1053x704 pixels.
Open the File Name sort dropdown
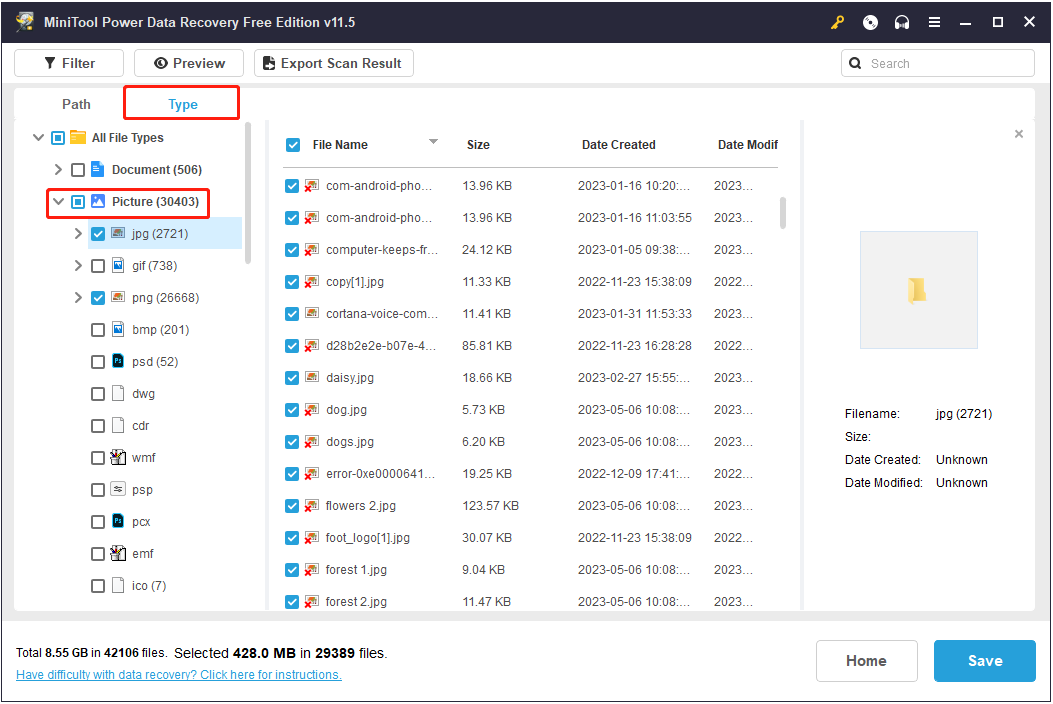coord(433,142)
